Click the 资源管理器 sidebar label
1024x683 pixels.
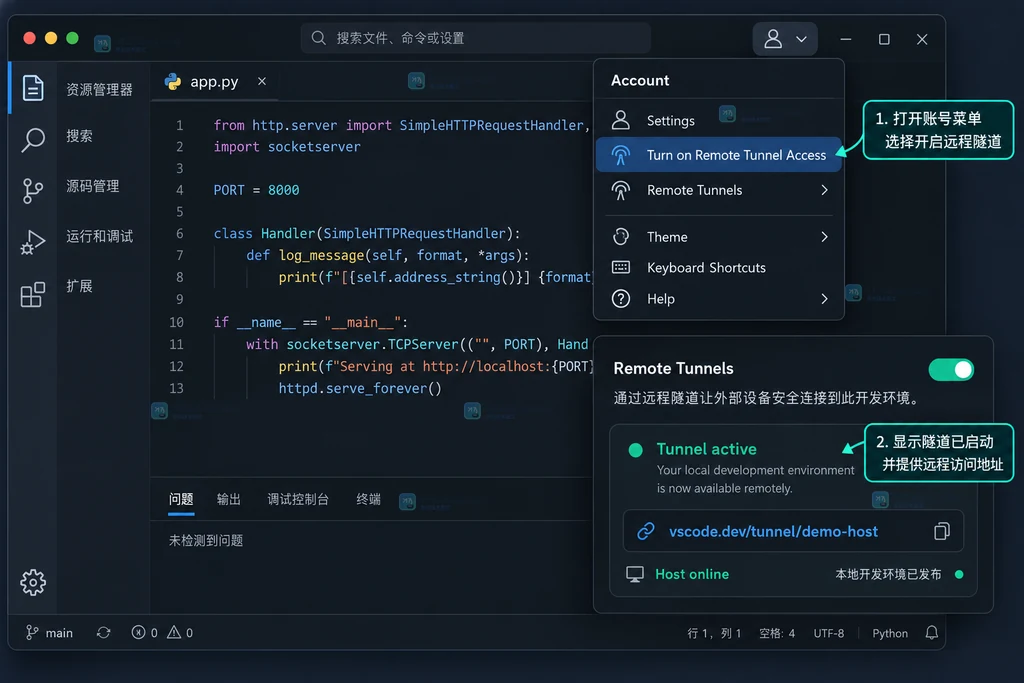tap(99, 89)
